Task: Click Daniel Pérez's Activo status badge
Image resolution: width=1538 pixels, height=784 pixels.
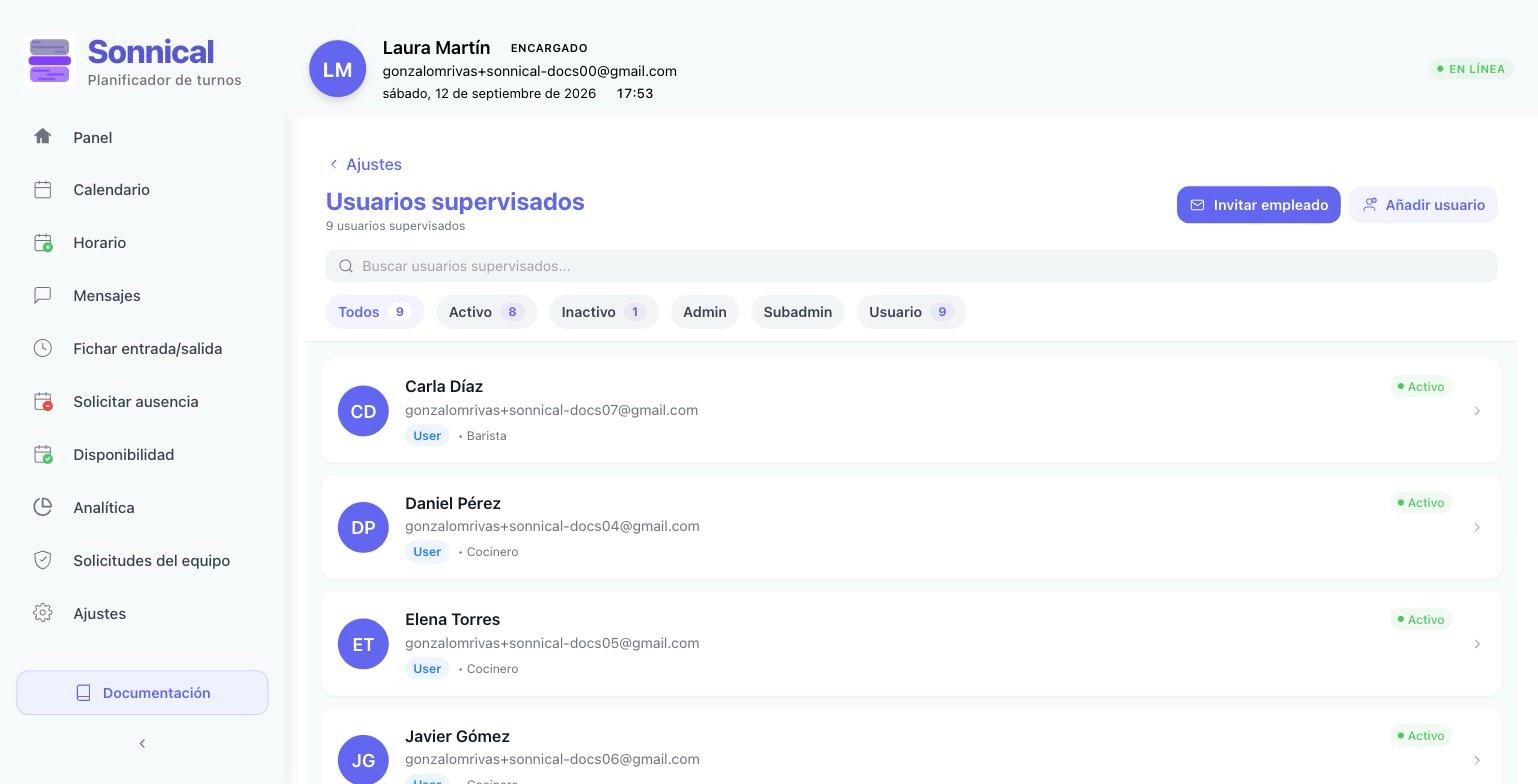Action: point(1420,503)
